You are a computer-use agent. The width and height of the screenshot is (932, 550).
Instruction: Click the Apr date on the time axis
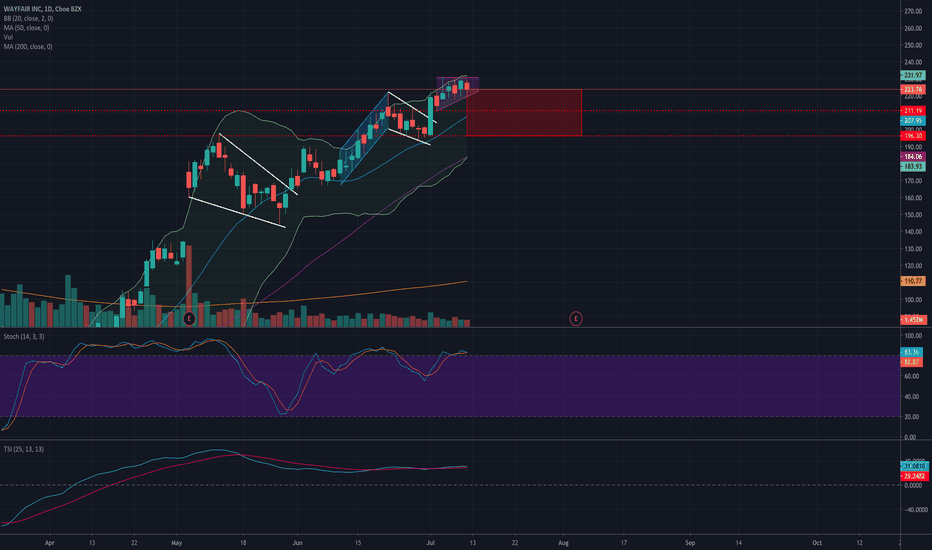click(49, 543)
